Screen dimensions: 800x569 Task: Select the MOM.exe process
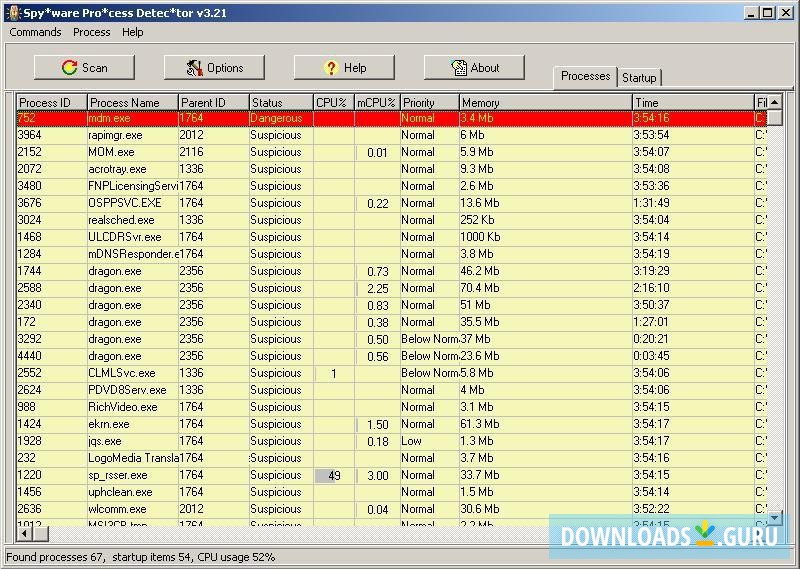click(x=392, y=152)
